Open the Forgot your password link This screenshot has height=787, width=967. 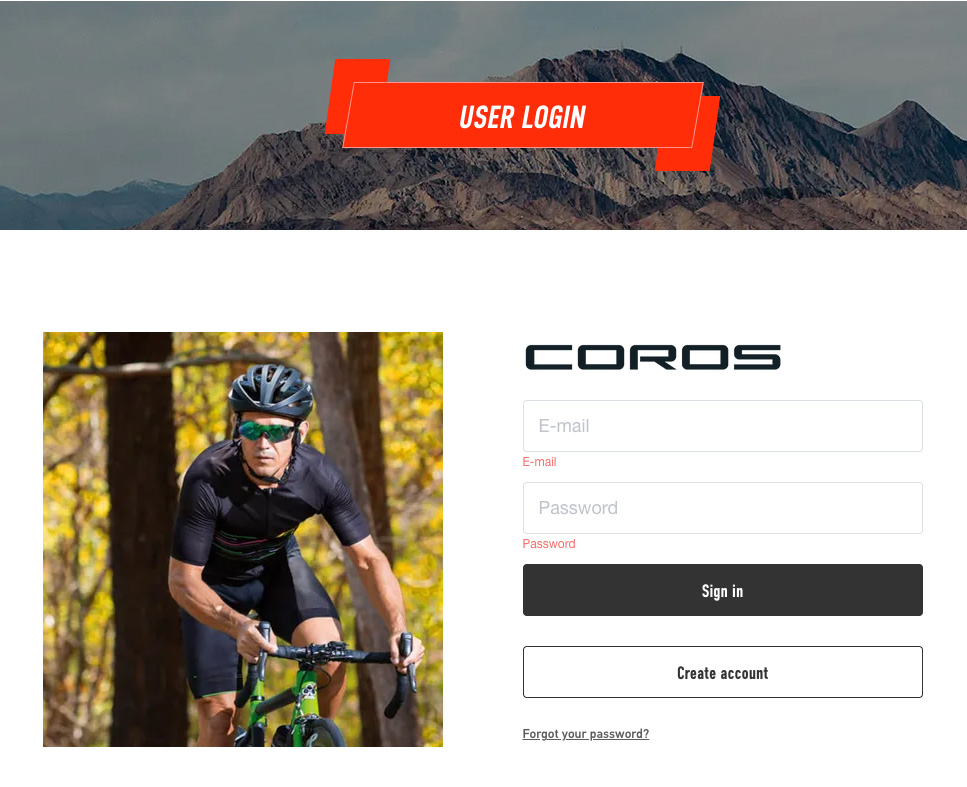click(x=585, y=733)
